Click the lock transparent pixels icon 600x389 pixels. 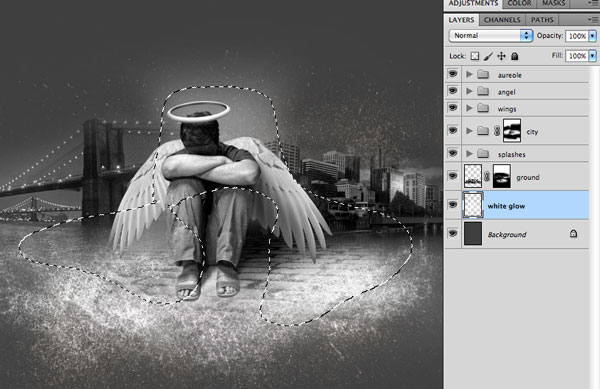point(474,56)
